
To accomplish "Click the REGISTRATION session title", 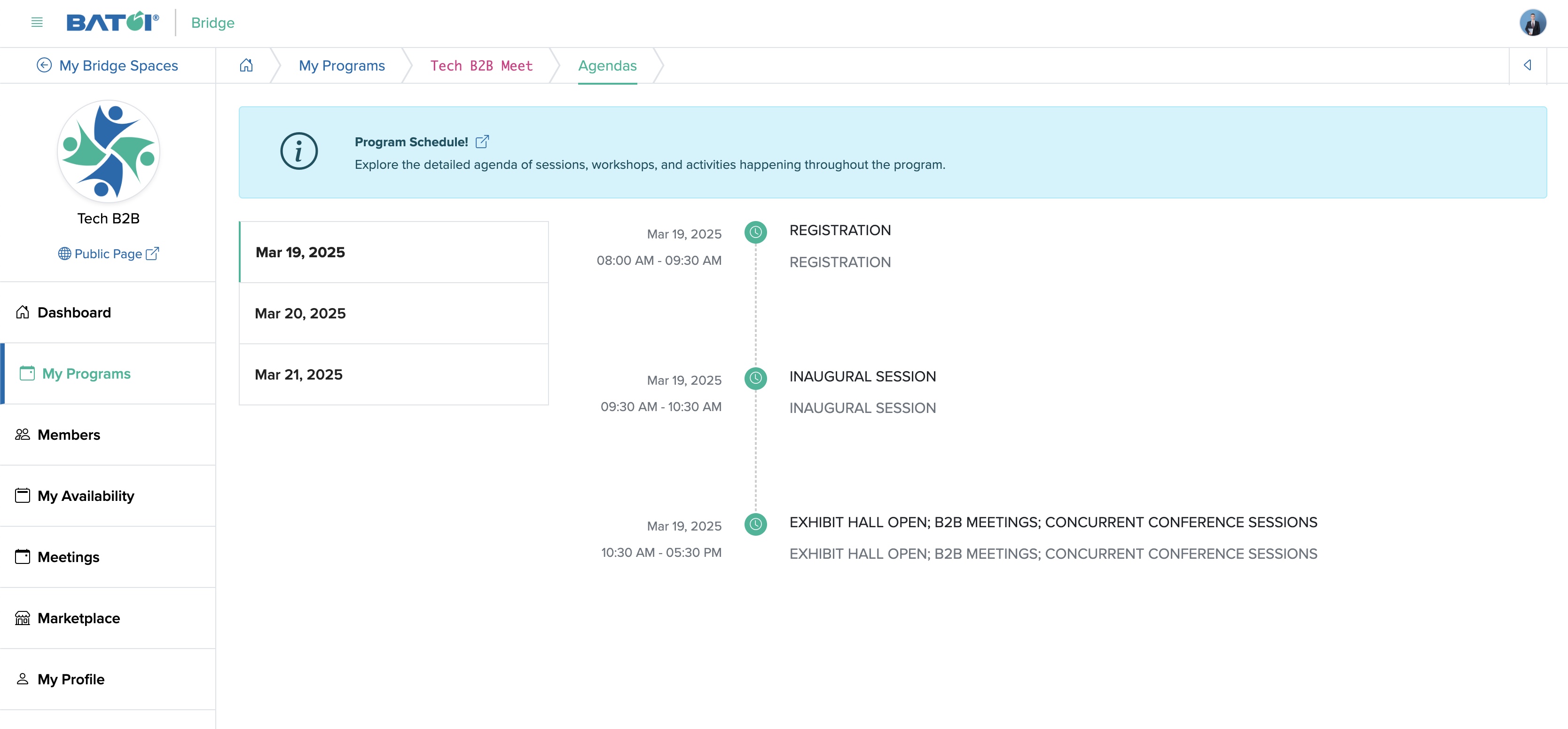I will point(840,230).
